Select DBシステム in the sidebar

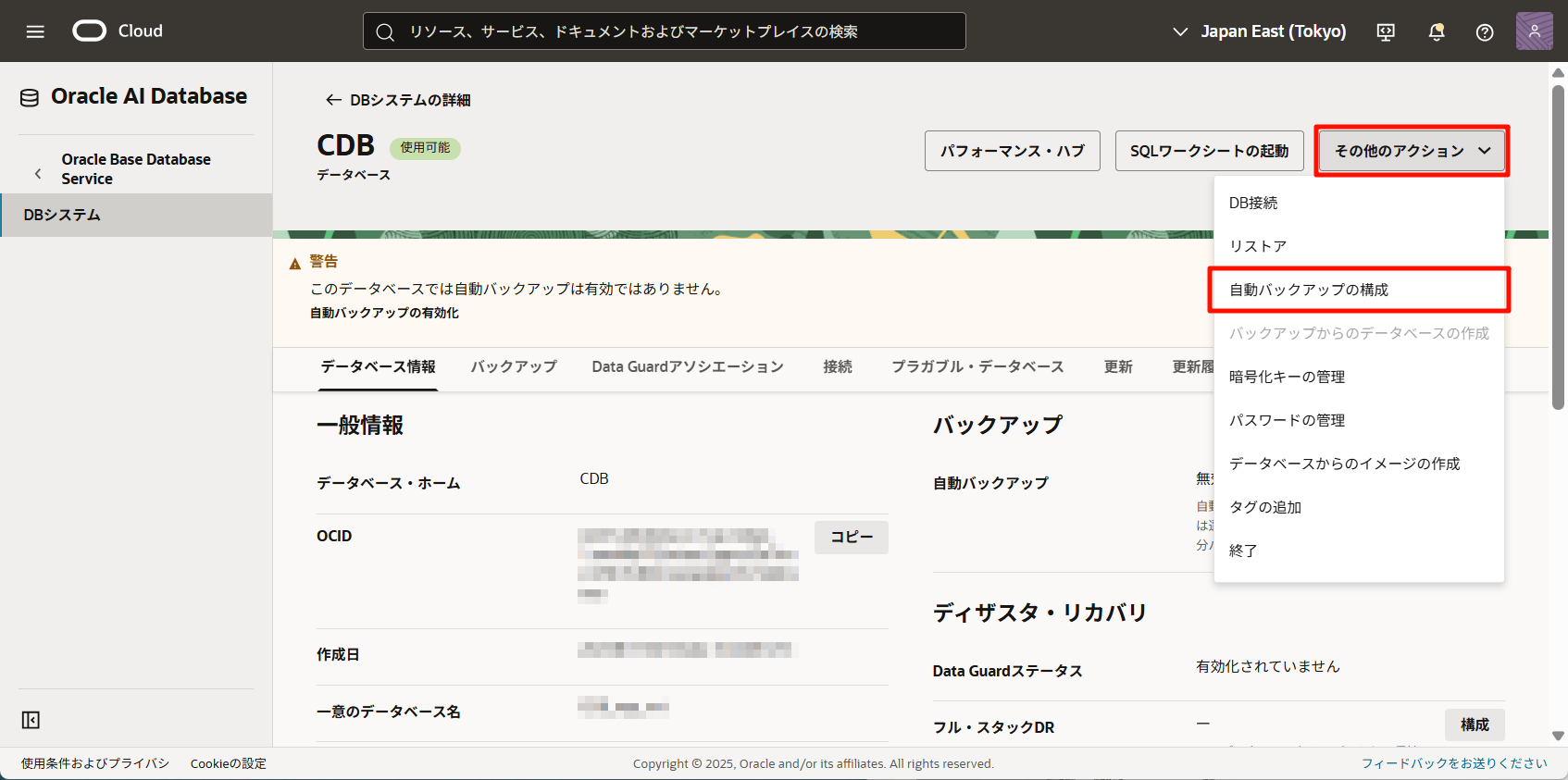[x=136, y=215]
